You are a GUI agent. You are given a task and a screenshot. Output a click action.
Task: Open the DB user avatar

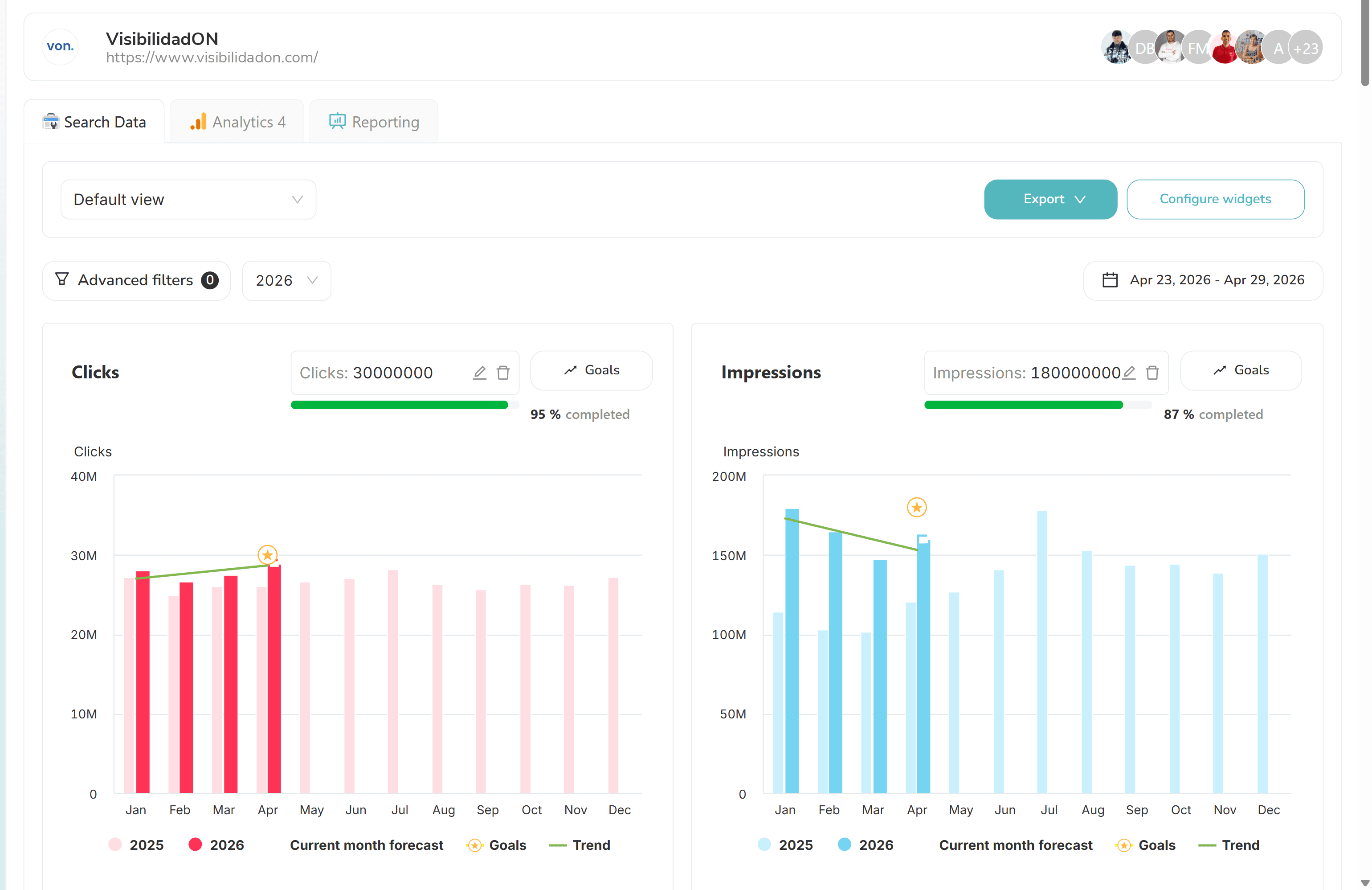click(x=1144, y=47)
